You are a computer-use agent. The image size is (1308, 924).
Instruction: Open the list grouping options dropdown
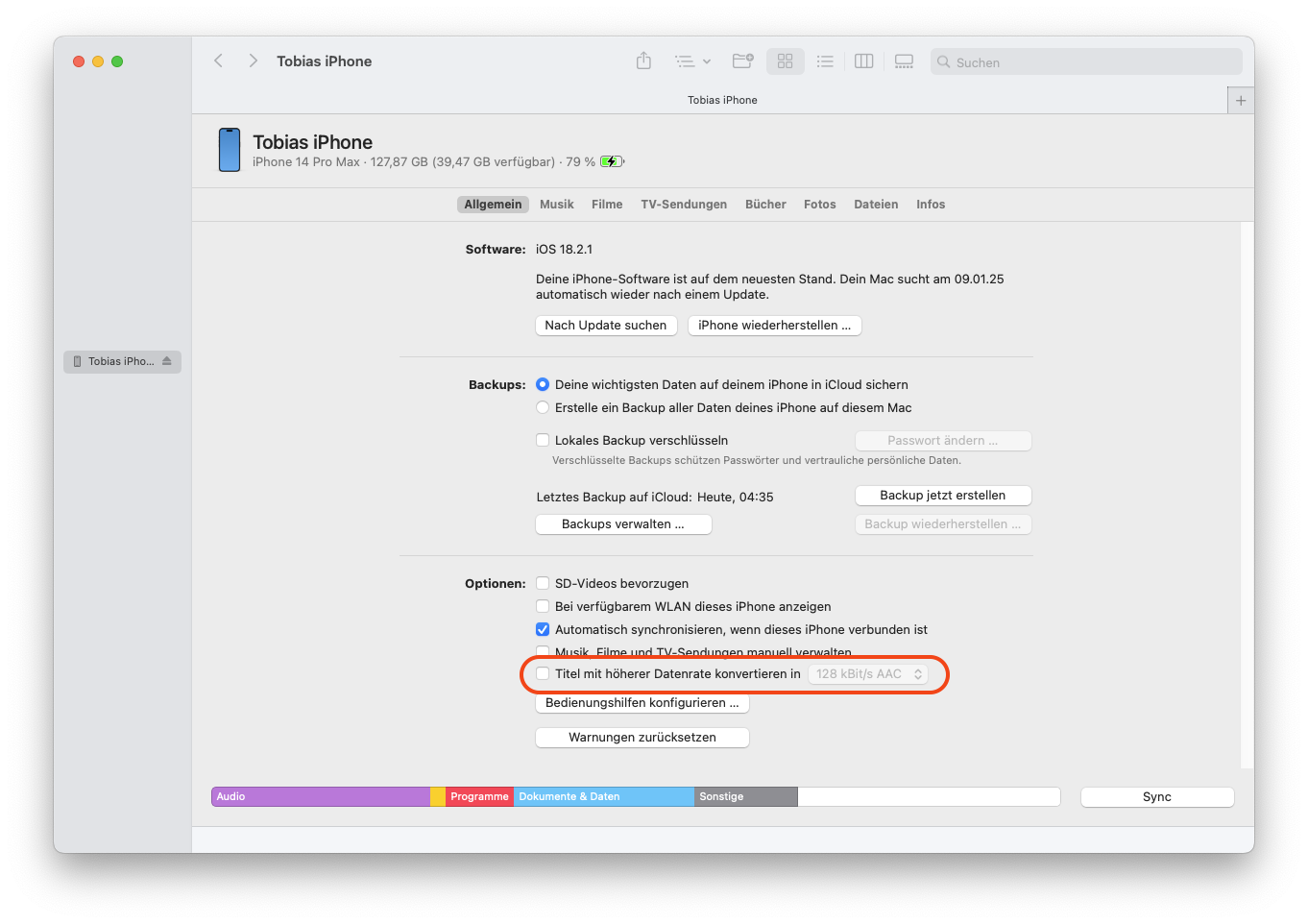[692, 61]
